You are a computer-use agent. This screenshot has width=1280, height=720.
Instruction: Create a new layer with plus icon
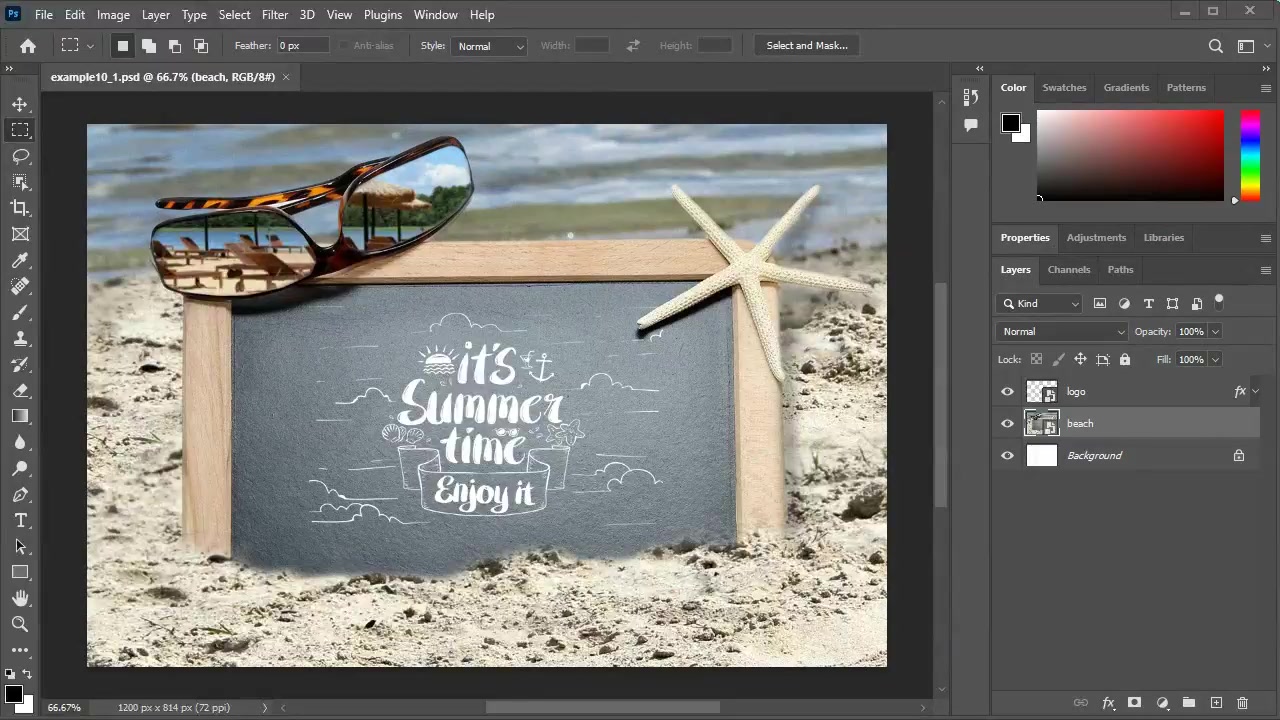pyautogui.click(x=1216, y=703)
